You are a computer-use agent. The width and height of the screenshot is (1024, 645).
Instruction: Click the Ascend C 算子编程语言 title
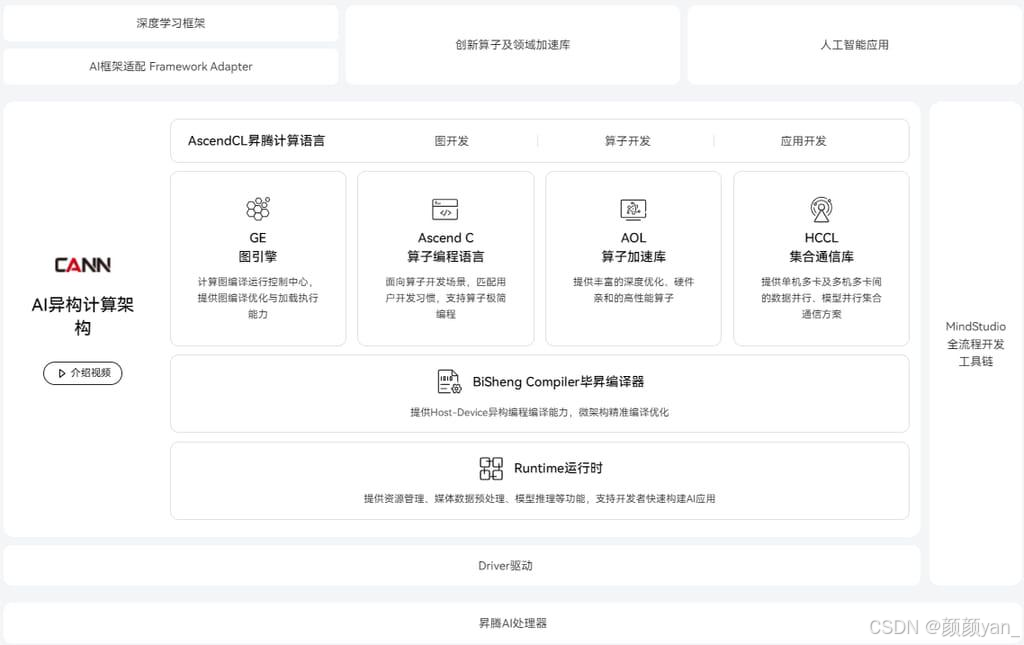[x=445, y=247]
